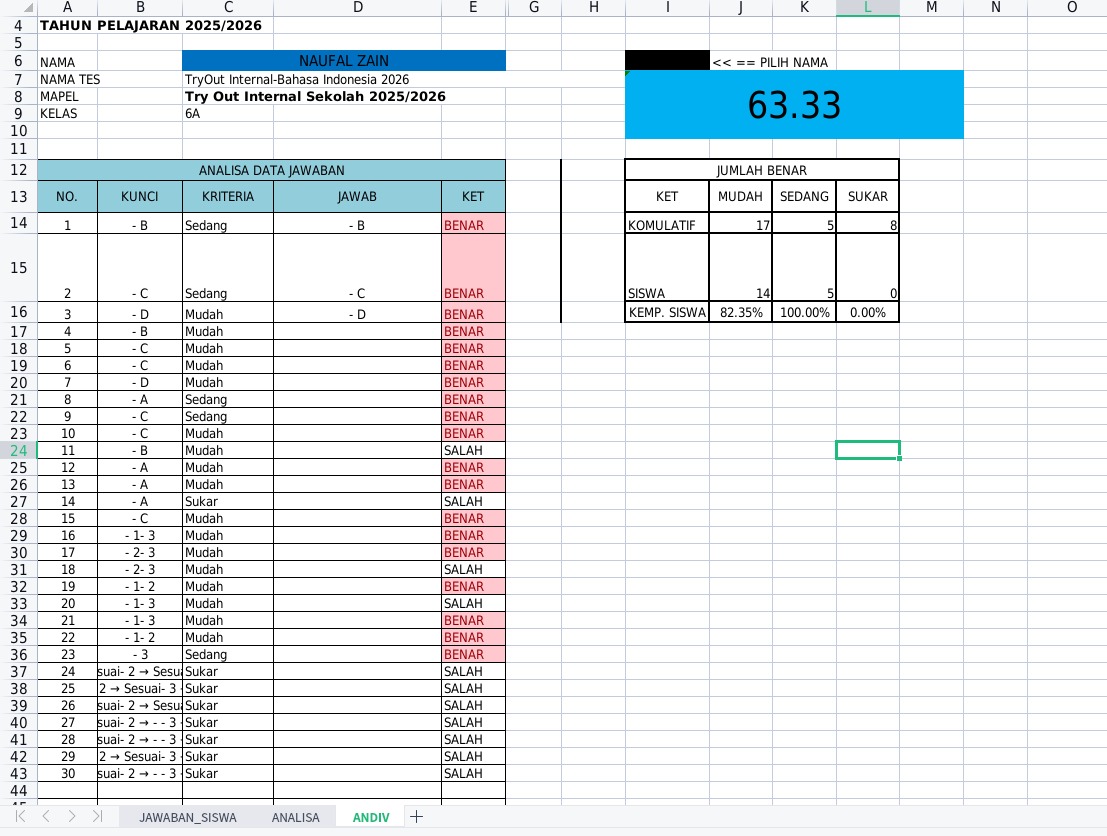Click KUNCI cell '- 2- 3' for question 17

140,552
